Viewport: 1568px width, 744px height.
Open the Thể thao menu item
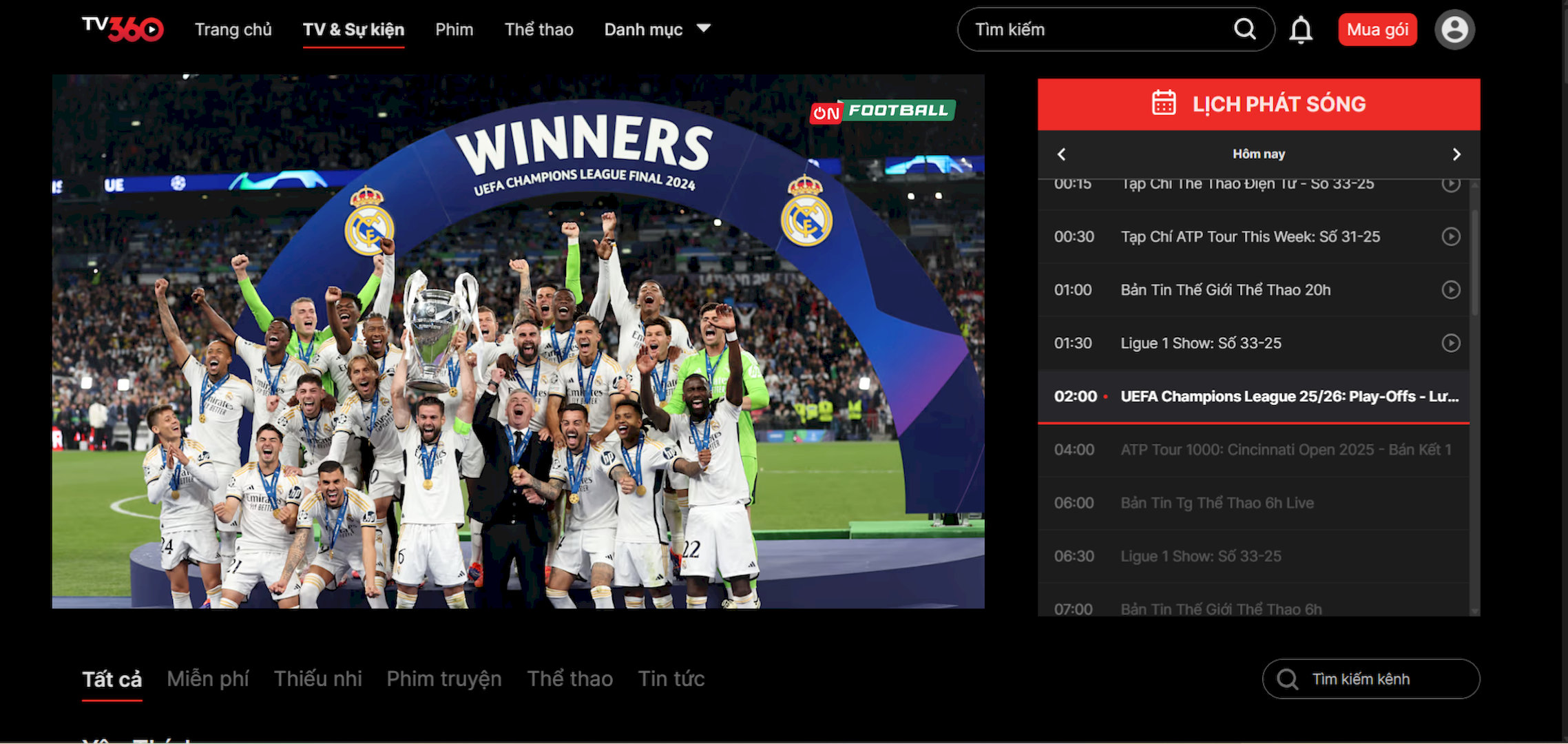pos(539,30)
